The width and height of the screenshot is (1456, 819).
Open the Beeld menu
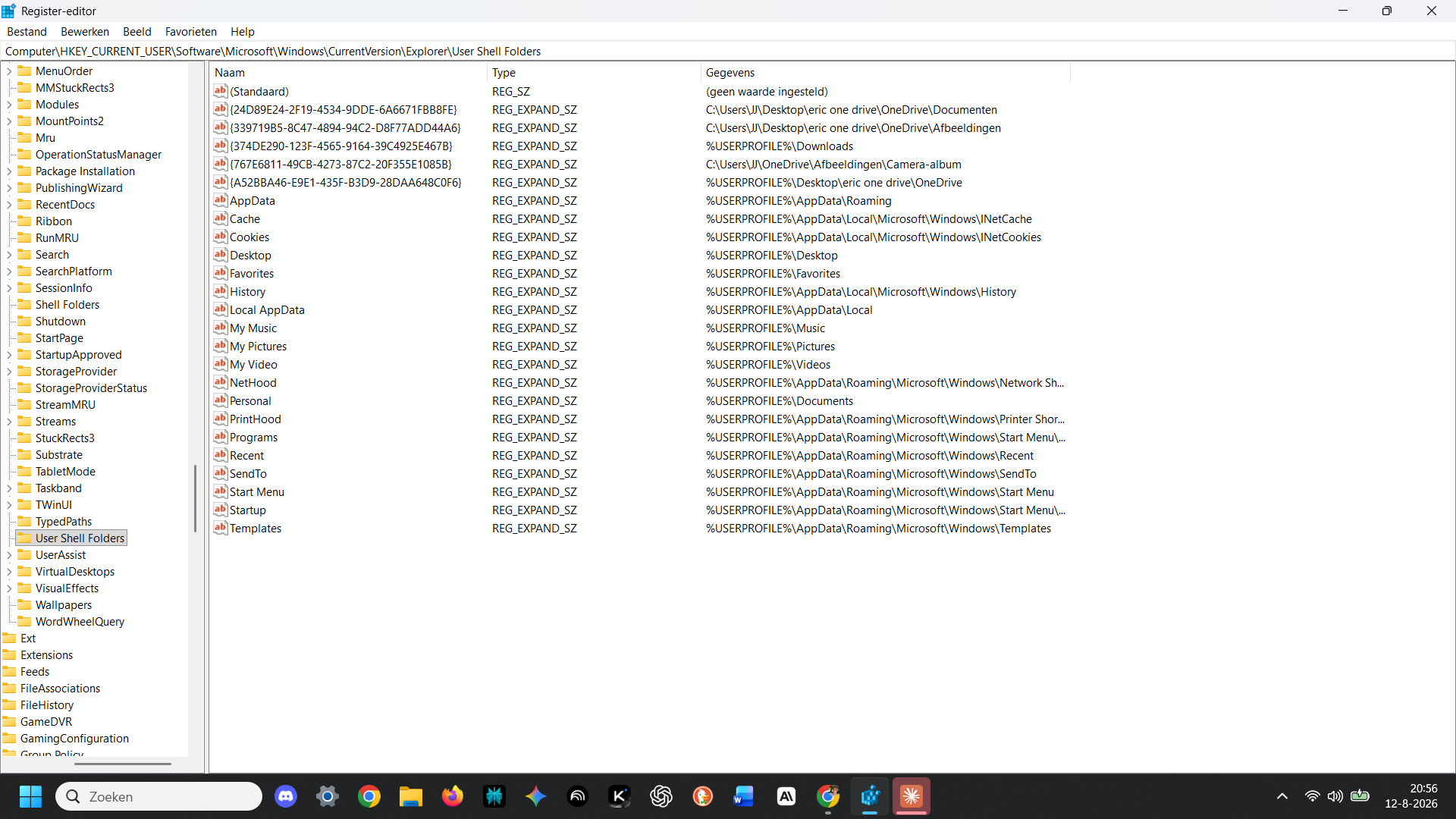[137, 32]
